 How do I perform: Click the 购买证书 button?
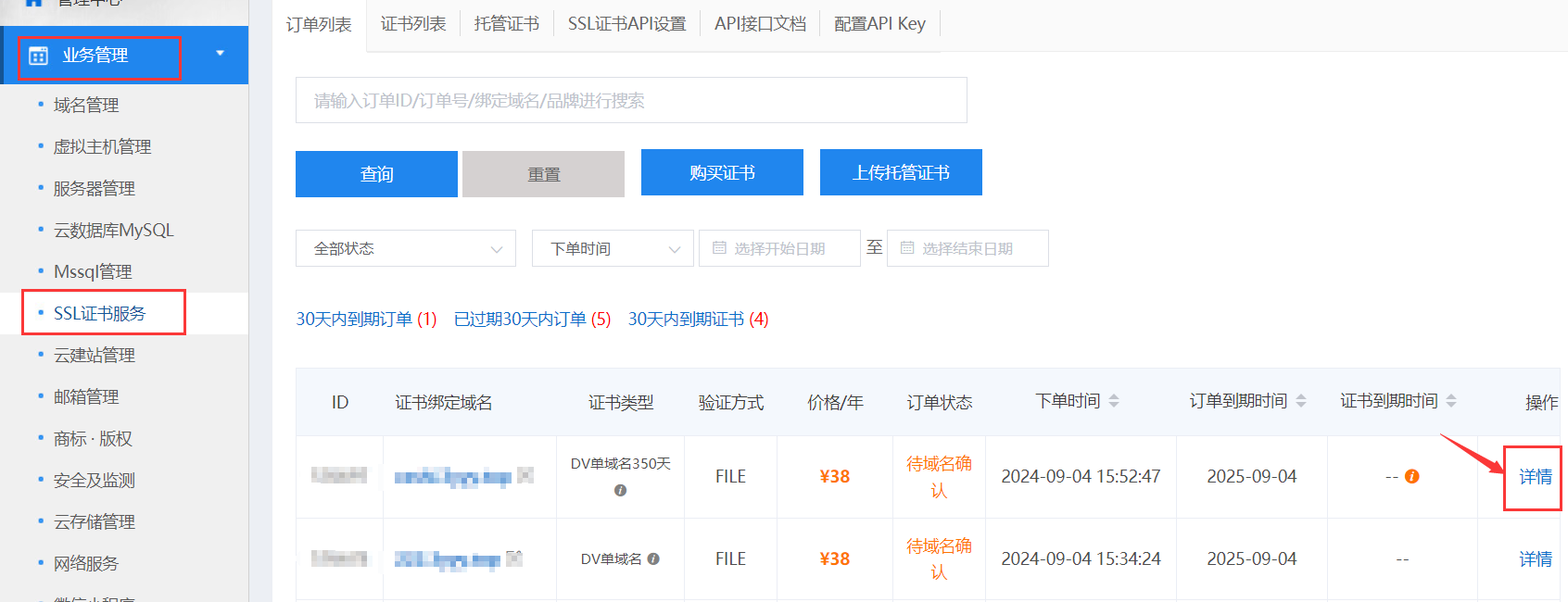722,173
